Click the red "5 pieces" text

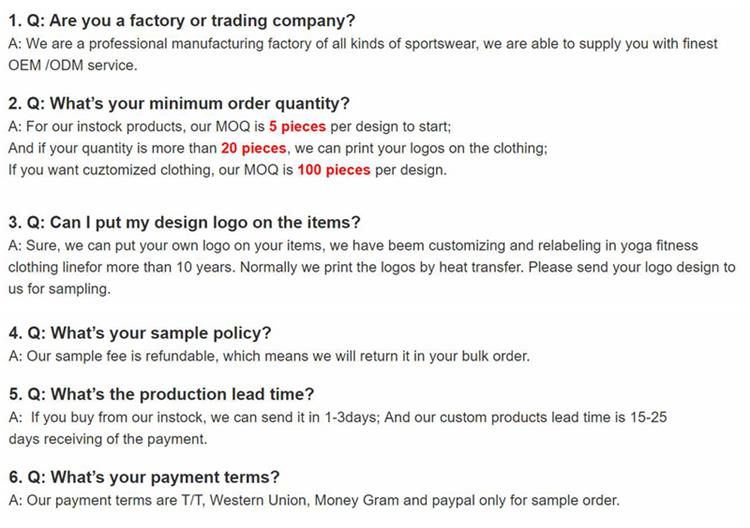pyautogui.click(x=298, y=126)
